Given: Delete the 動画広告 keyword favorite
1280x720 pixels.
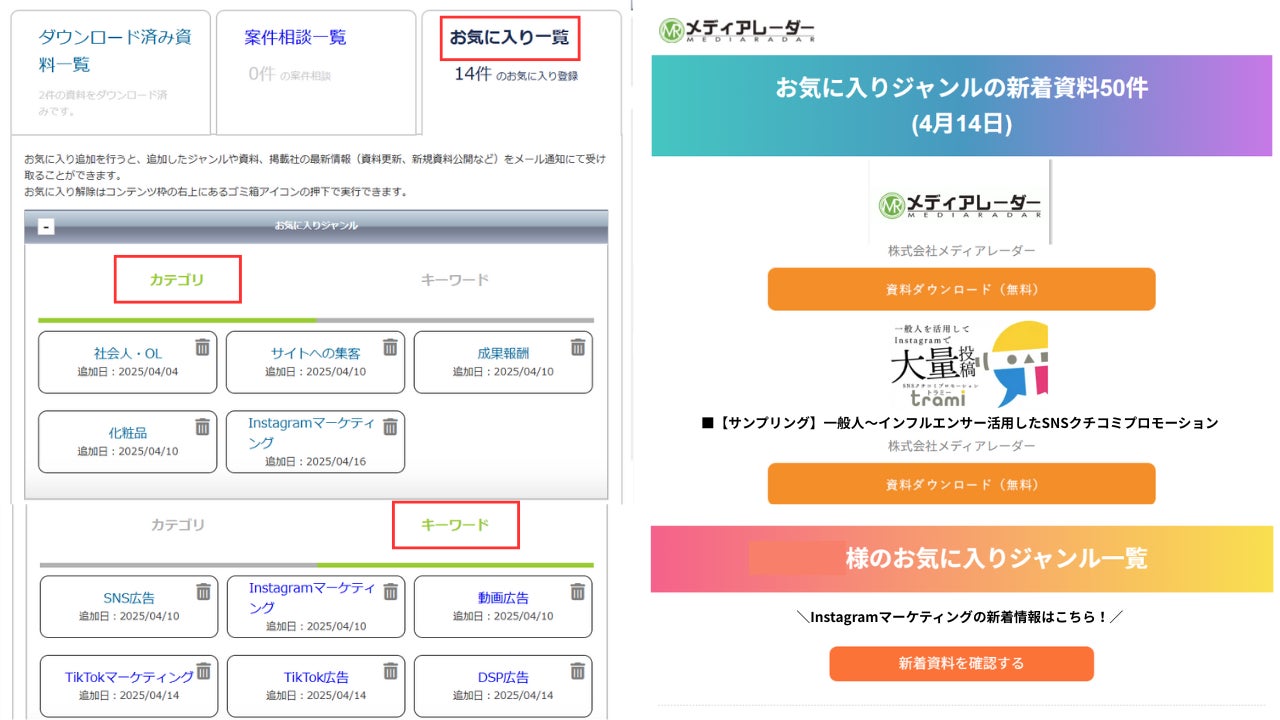Looking at the screenshot, I should point(578,592).
